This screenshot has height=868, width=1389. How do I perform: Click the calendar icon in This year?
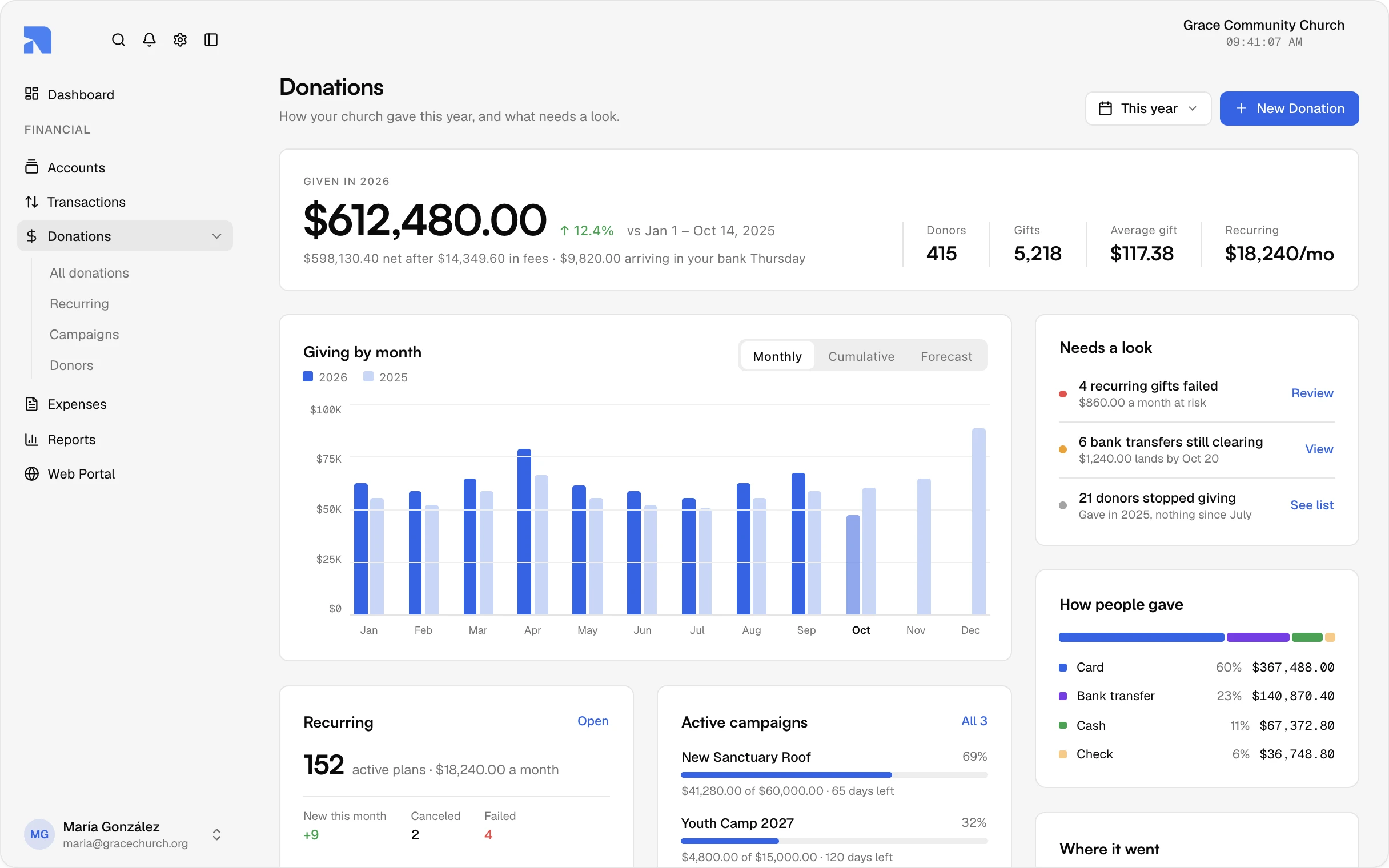[1105, 108]
